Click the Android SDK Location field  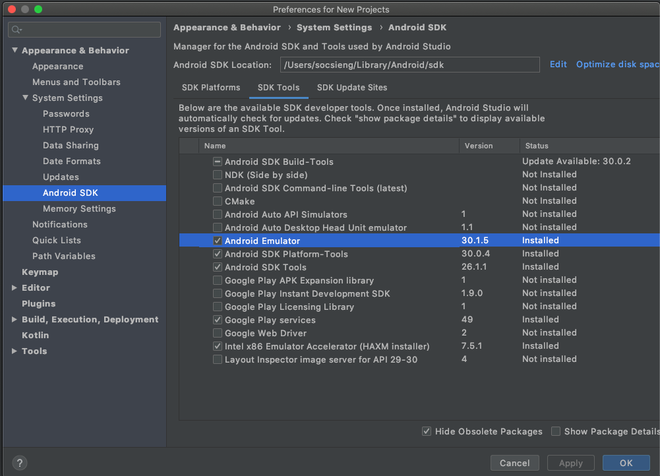coord(408,65)
